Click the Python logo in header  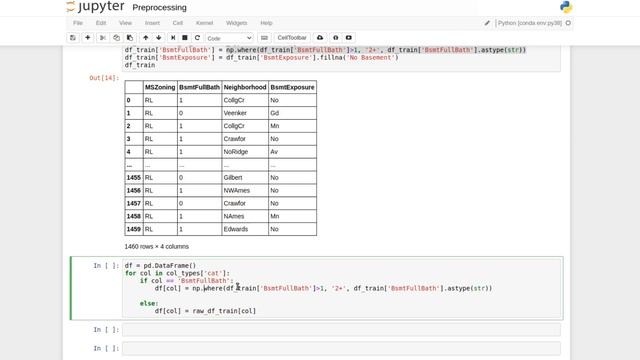(566, 7)
